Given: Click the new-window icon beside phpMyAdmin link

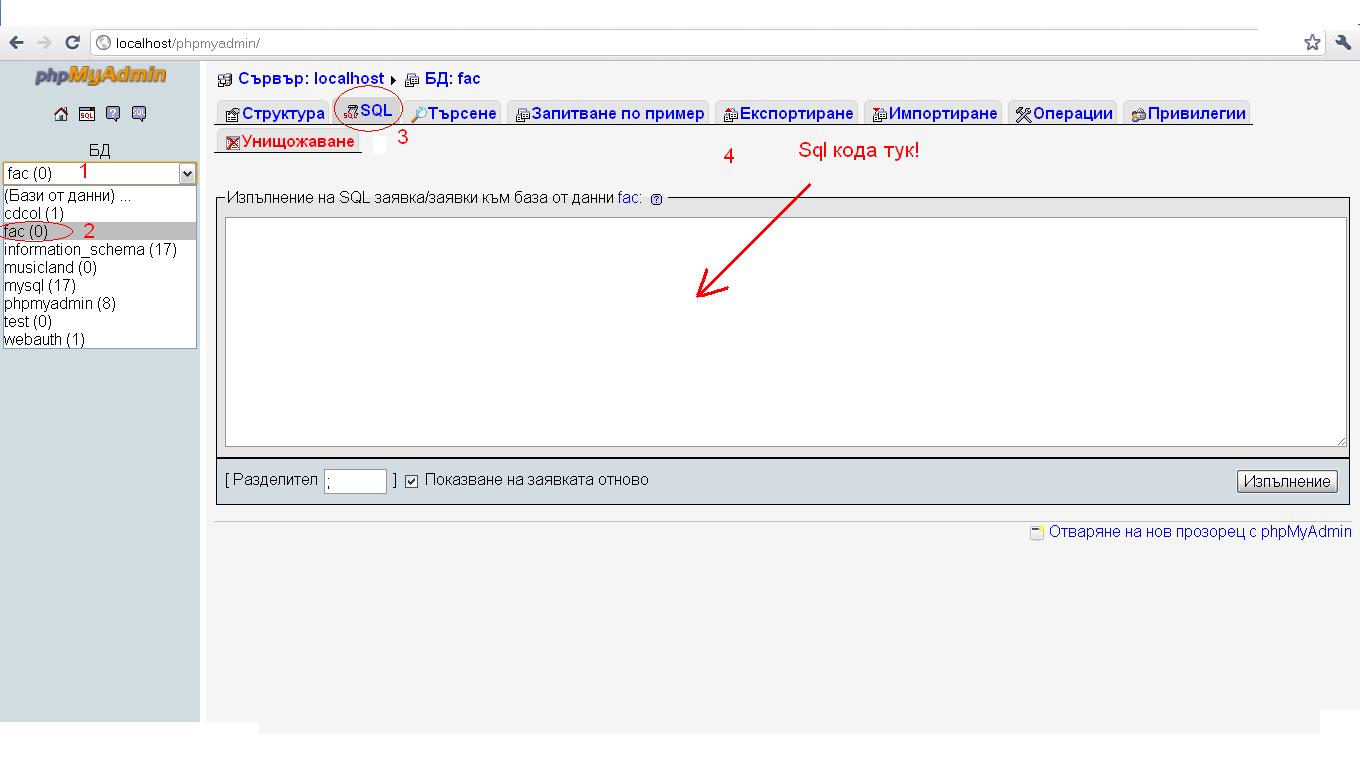Looking at the screenshot, I should (1037, 532).
